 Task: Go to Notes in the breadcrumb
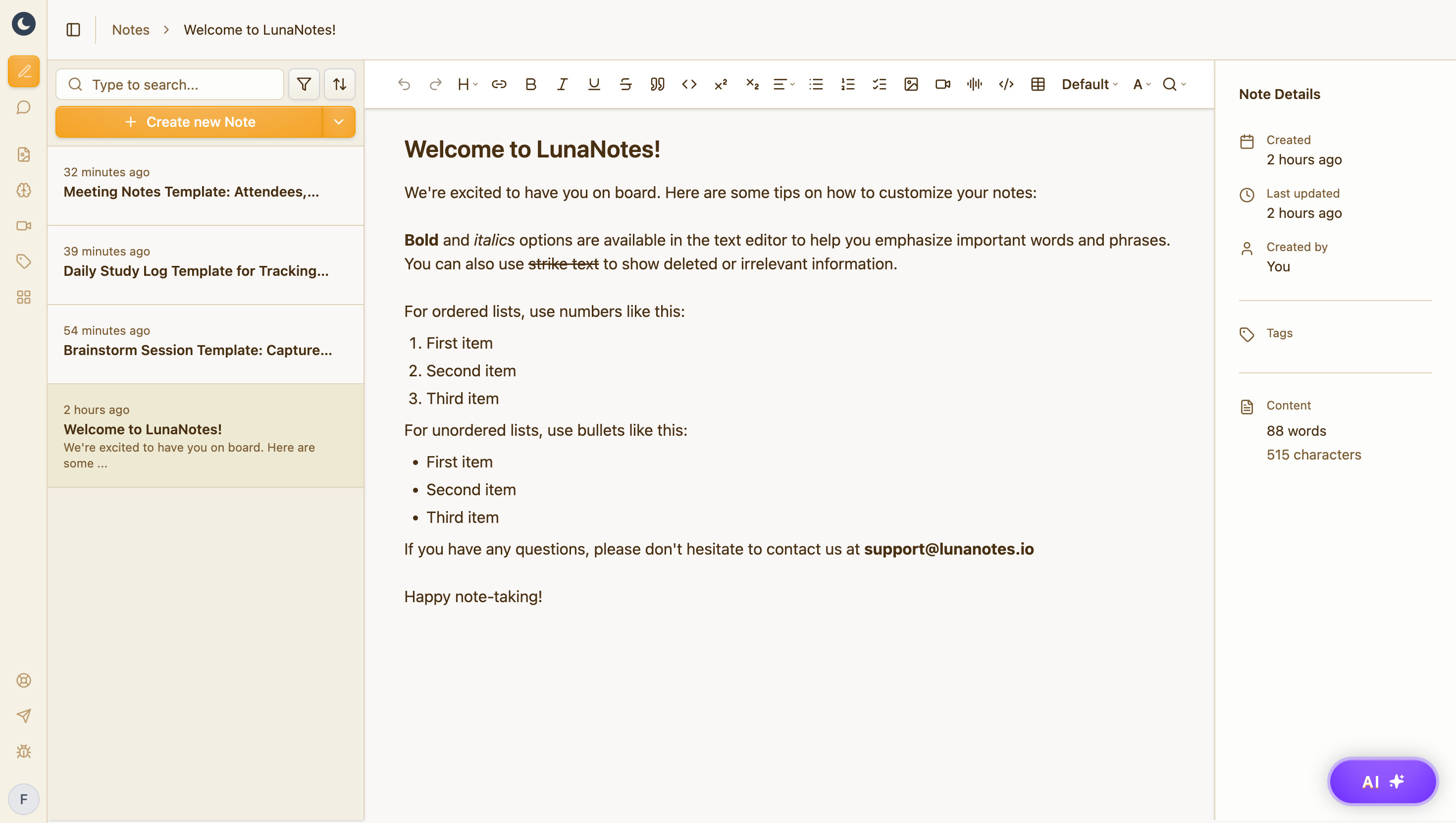pyautogui.click(x=131, y=29)
